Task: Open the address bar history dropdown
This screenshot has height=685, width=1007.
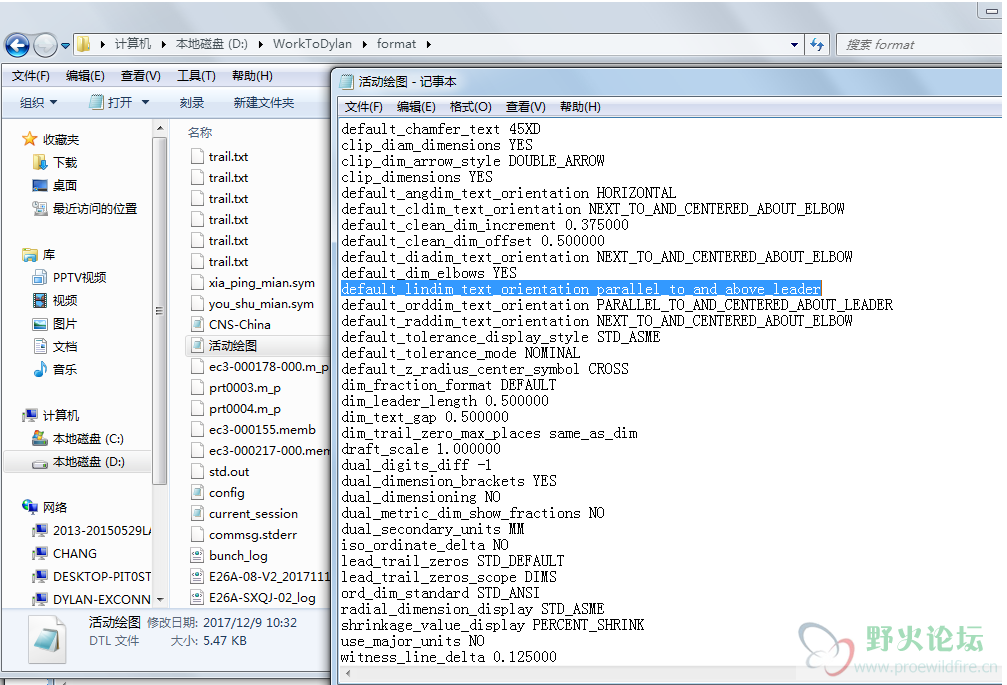Action: pos(794,44)
